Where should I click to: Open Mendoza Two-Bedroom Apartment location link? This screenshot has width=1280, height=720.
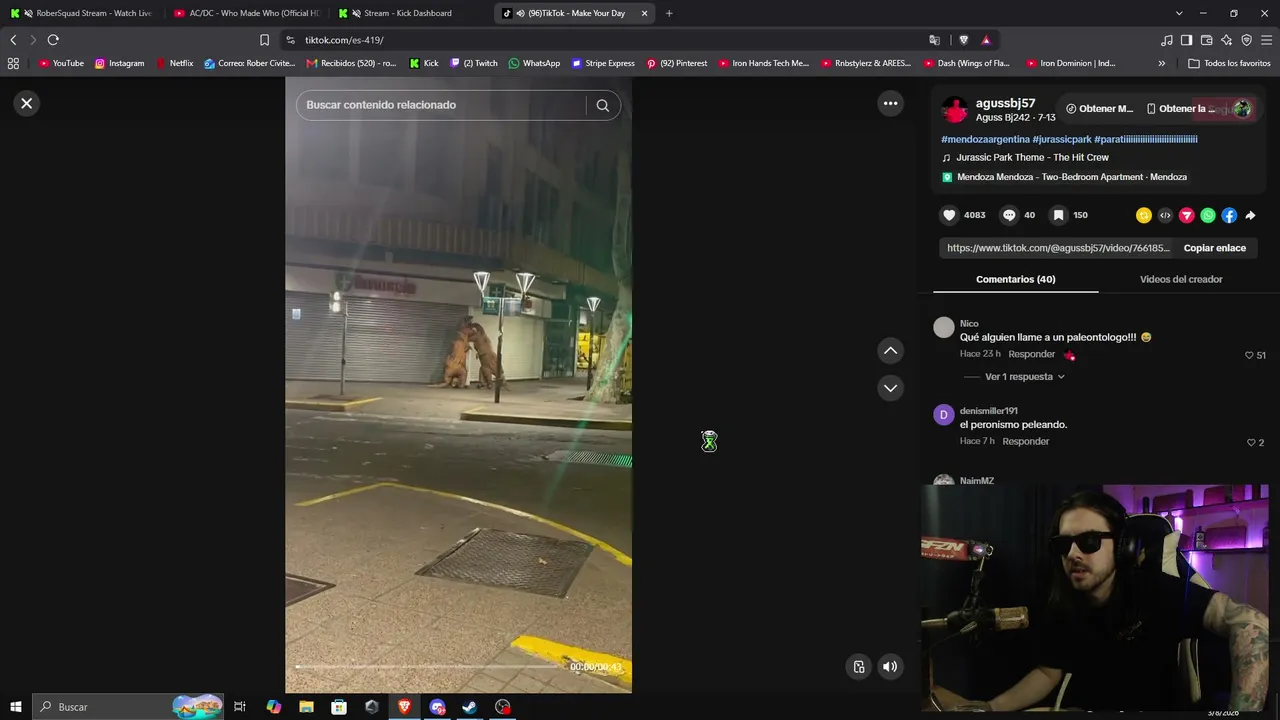(1072, 177)
